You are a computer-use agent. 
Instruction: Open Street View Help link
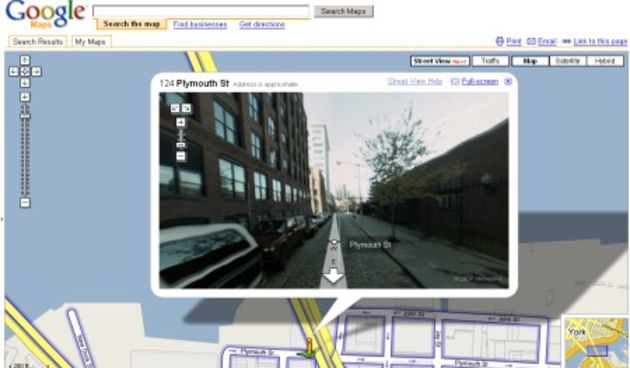coord(415,82)
